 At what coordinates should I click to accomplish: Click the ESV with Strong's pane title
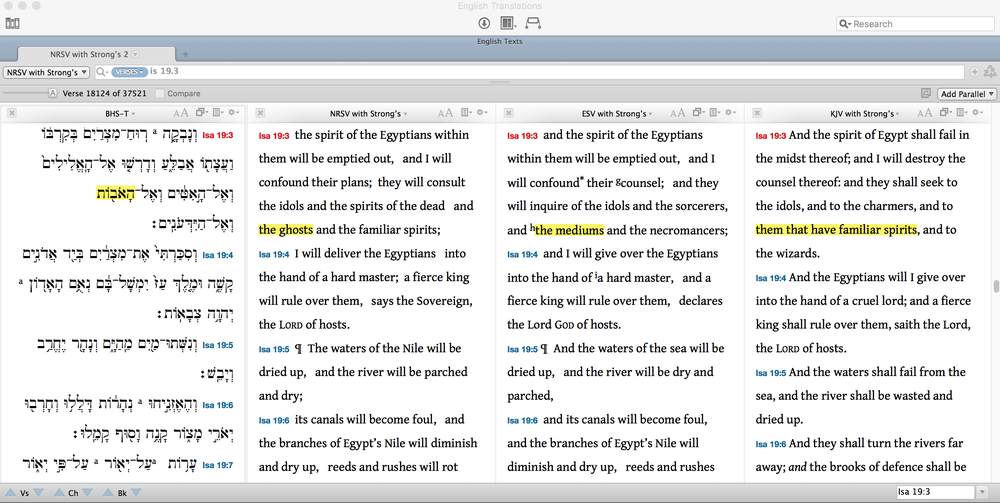pos(614,114)
